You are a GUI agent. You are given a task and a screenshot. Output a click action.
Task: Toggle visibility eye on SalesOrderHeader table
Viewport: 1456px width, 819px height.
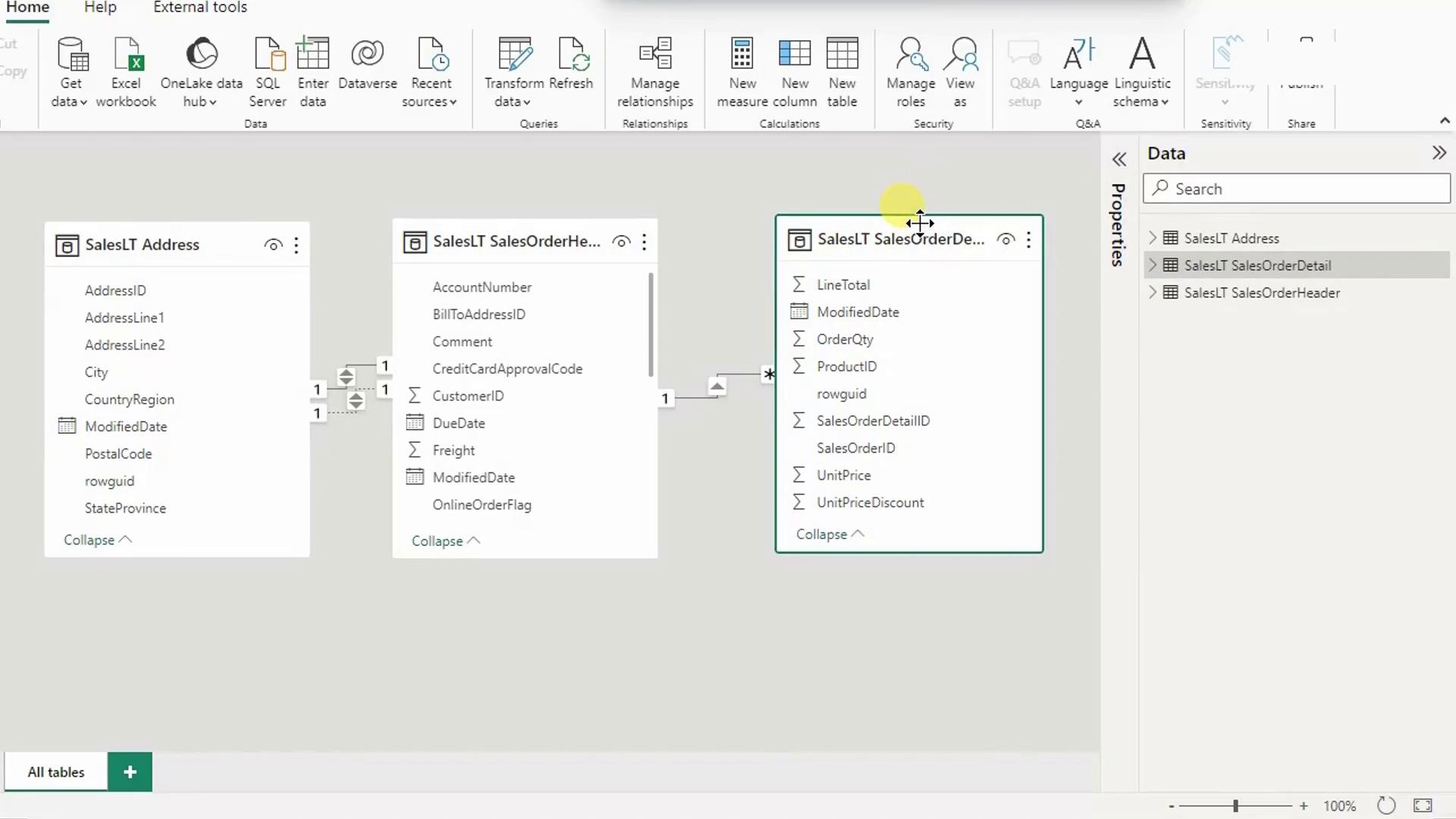click(621, 242)
